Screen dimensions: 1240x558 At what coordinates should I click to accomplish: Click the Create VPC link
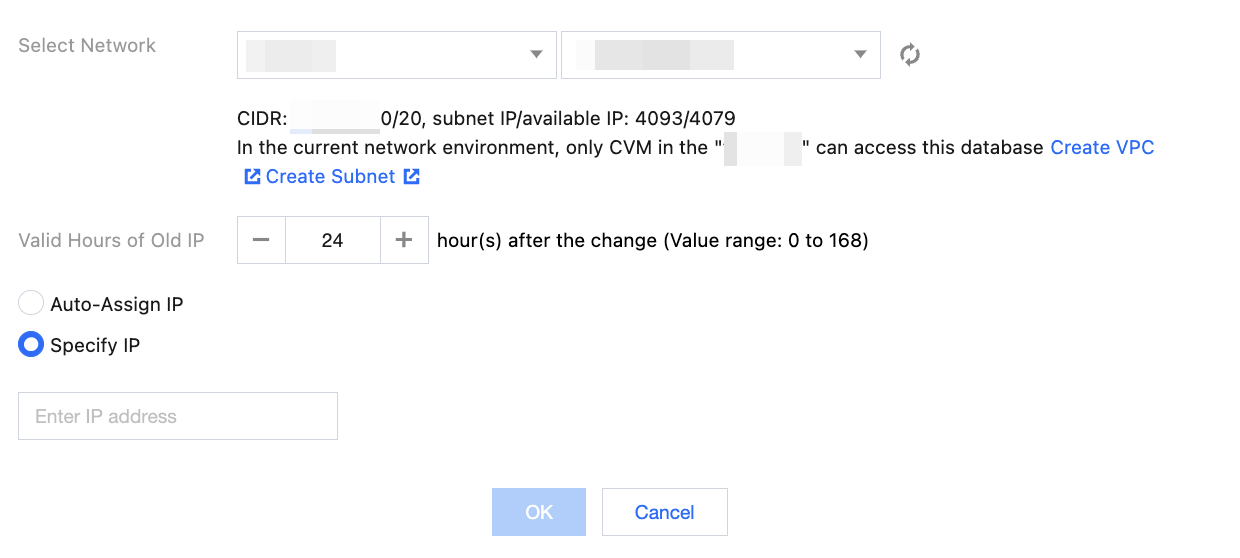[x=1102, y=147]
